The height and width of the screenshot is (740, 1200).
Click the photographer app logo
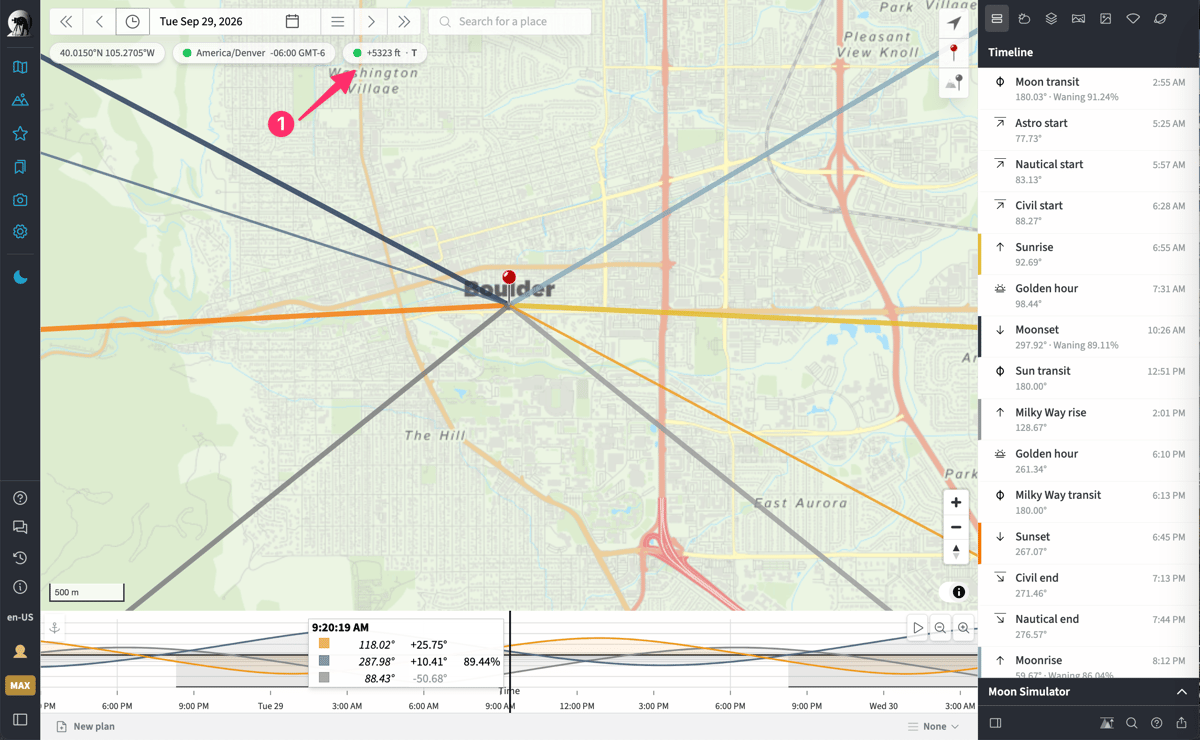(20, 22)
